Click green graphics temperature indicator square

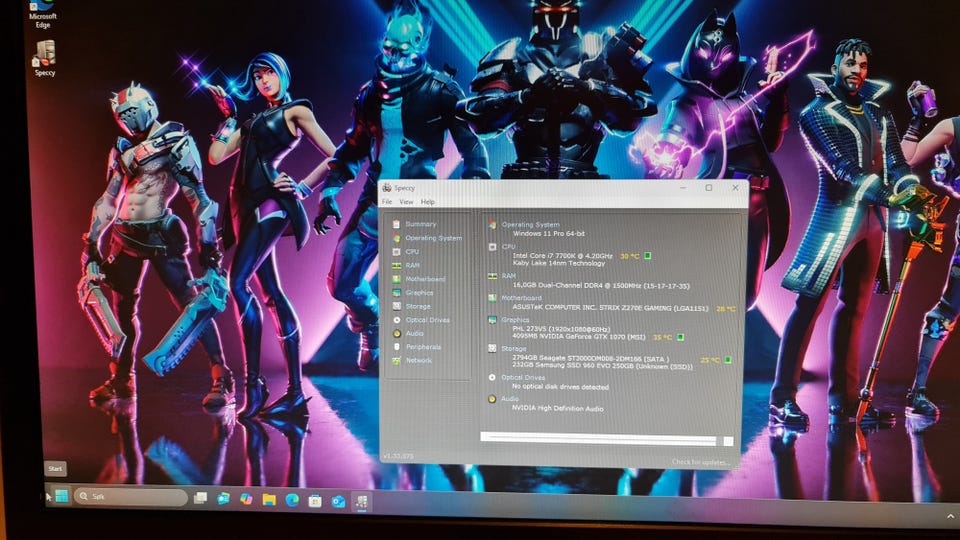point(681,337)
